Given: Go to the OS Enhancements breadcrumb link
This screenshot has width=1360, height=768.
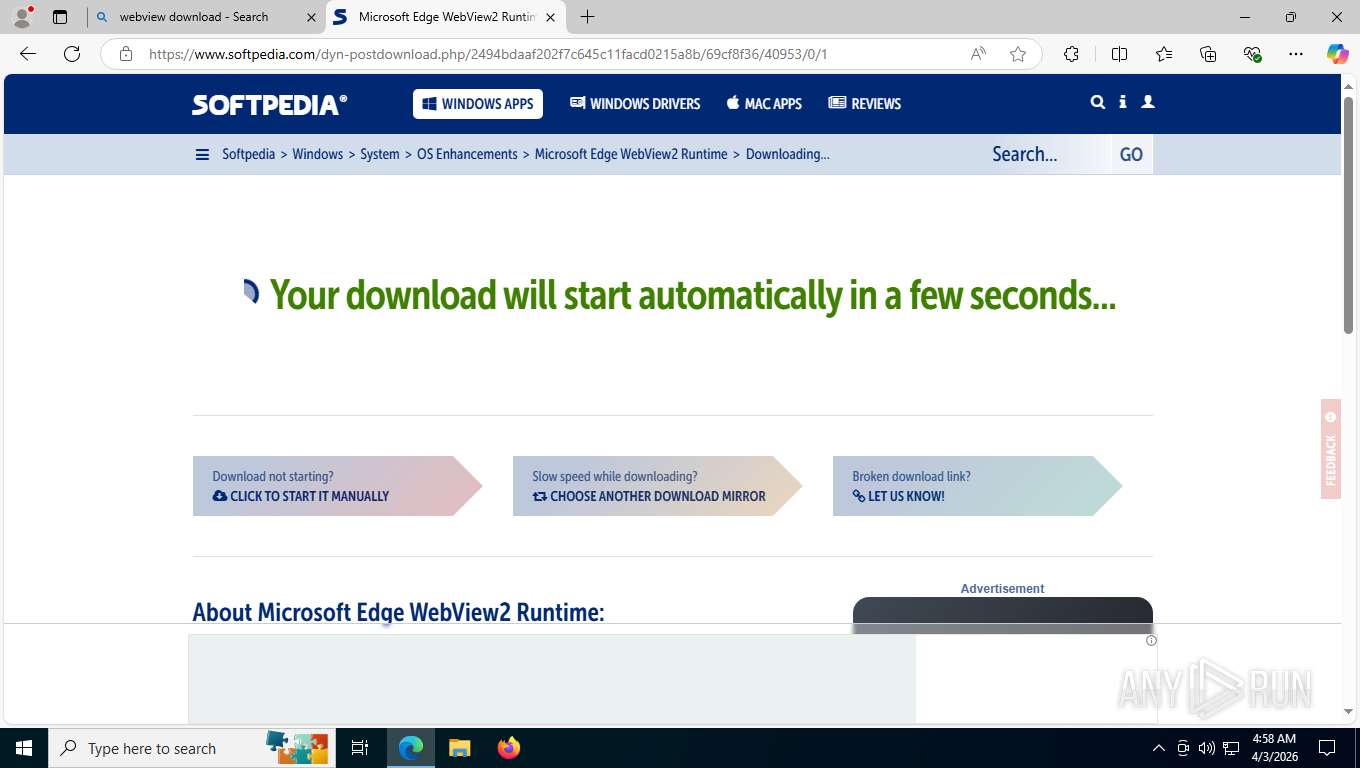Looking at the screenshot, I should tap(467, 154).
